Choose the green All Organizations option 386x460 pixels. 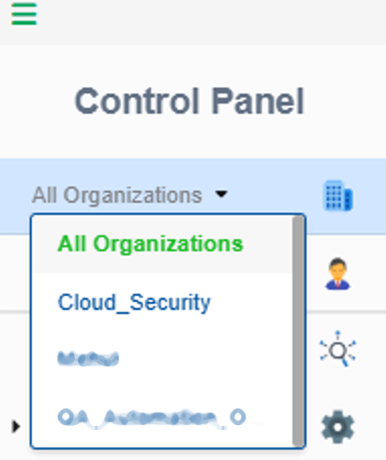coord(151,244)
